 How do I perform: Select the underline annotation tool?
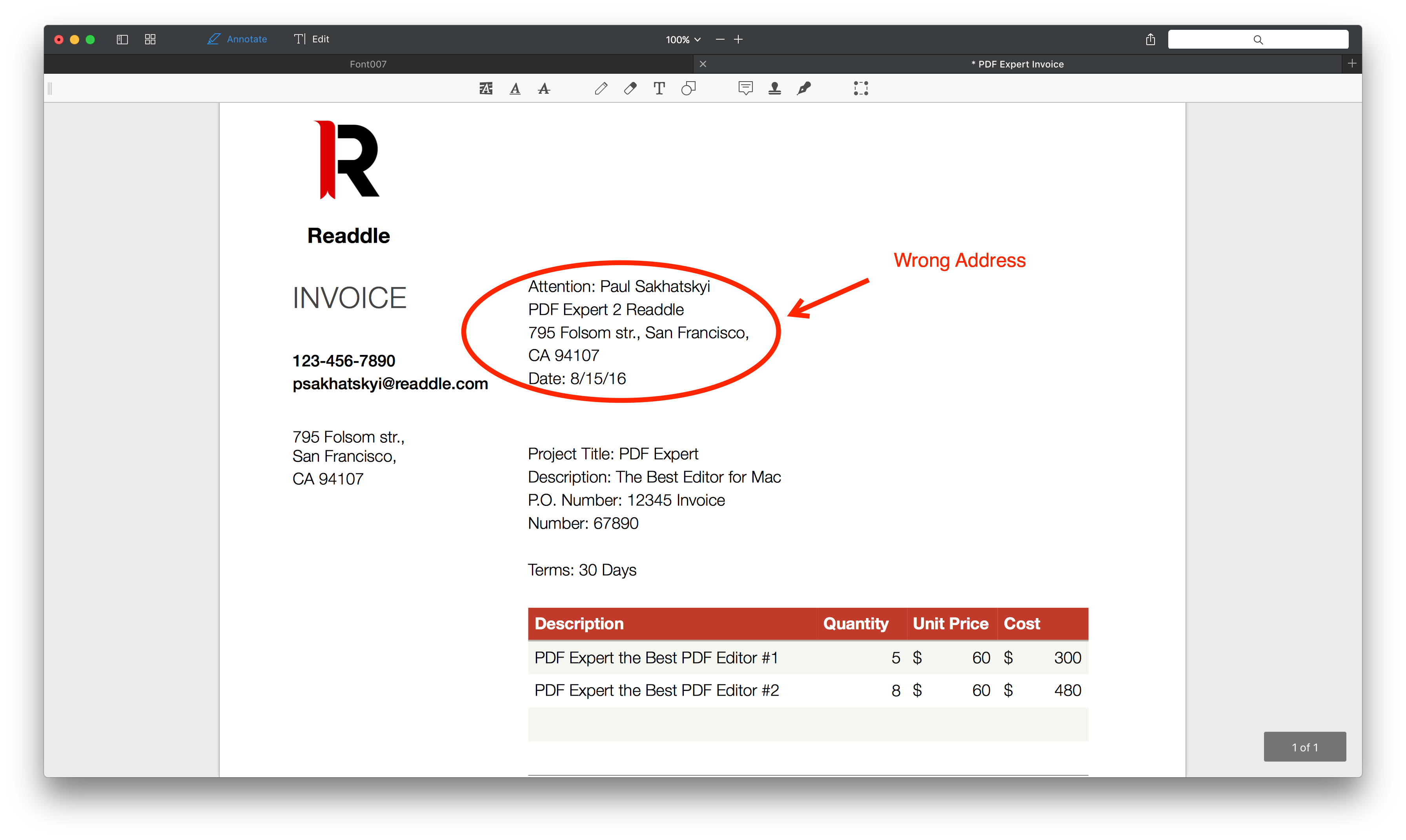click(515, 88)
